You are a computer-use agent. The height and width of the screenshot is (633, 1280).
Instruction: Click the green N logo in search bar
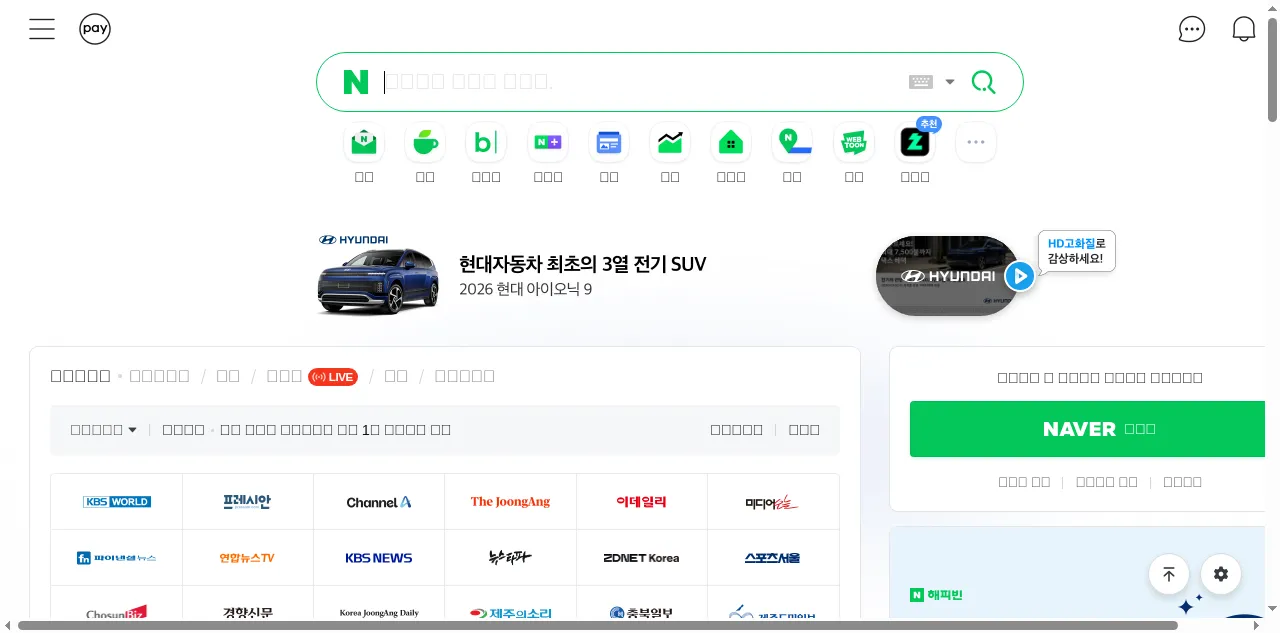(x=356, y=82)
